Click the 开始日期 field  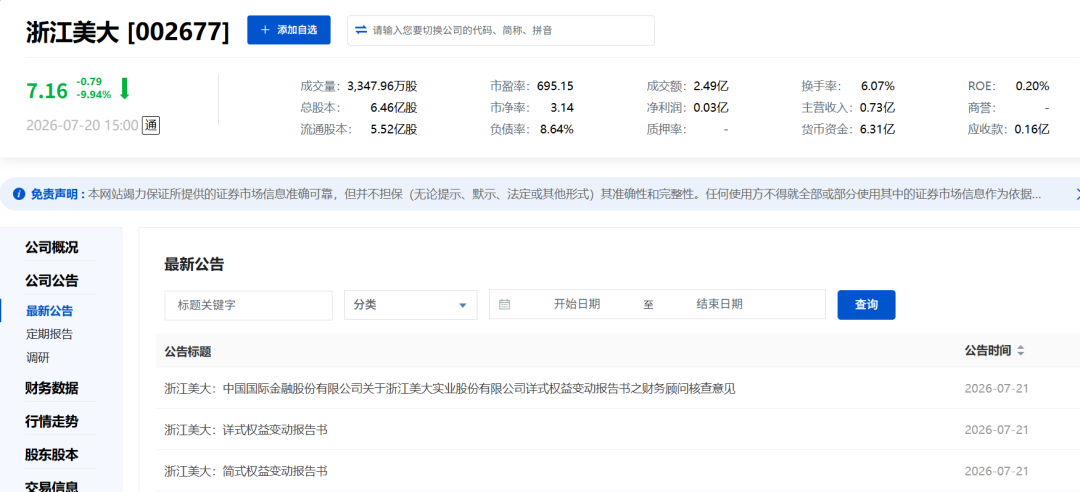577,305
